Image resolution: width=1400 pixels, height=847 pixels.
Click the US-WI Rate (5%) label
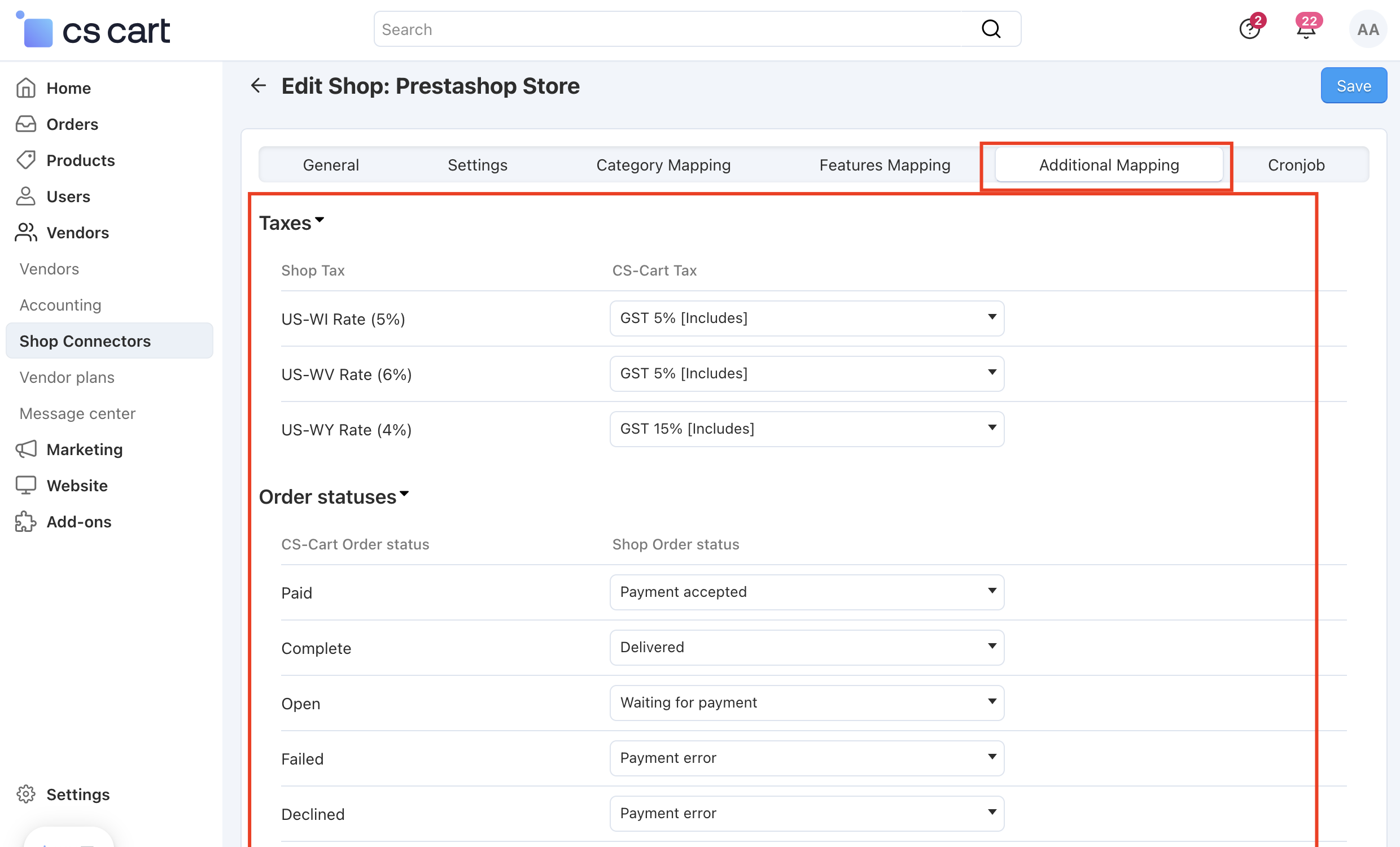pos(343,319)
